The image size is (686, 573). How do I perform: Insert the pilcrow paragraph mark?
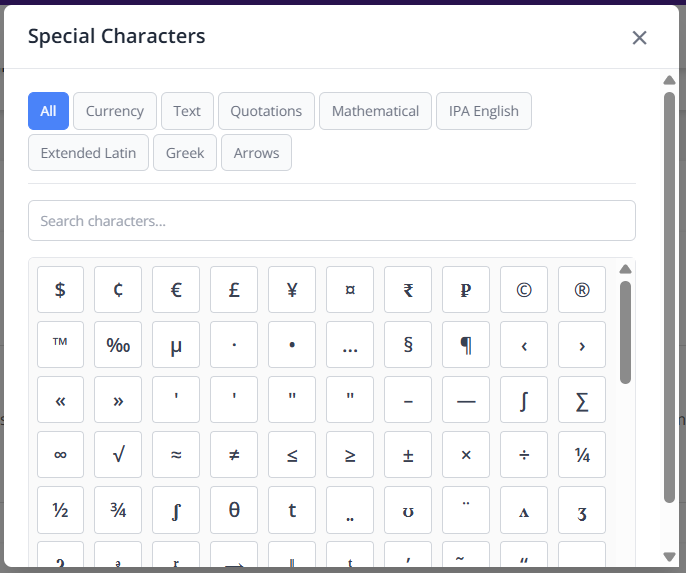coord(466,345)
